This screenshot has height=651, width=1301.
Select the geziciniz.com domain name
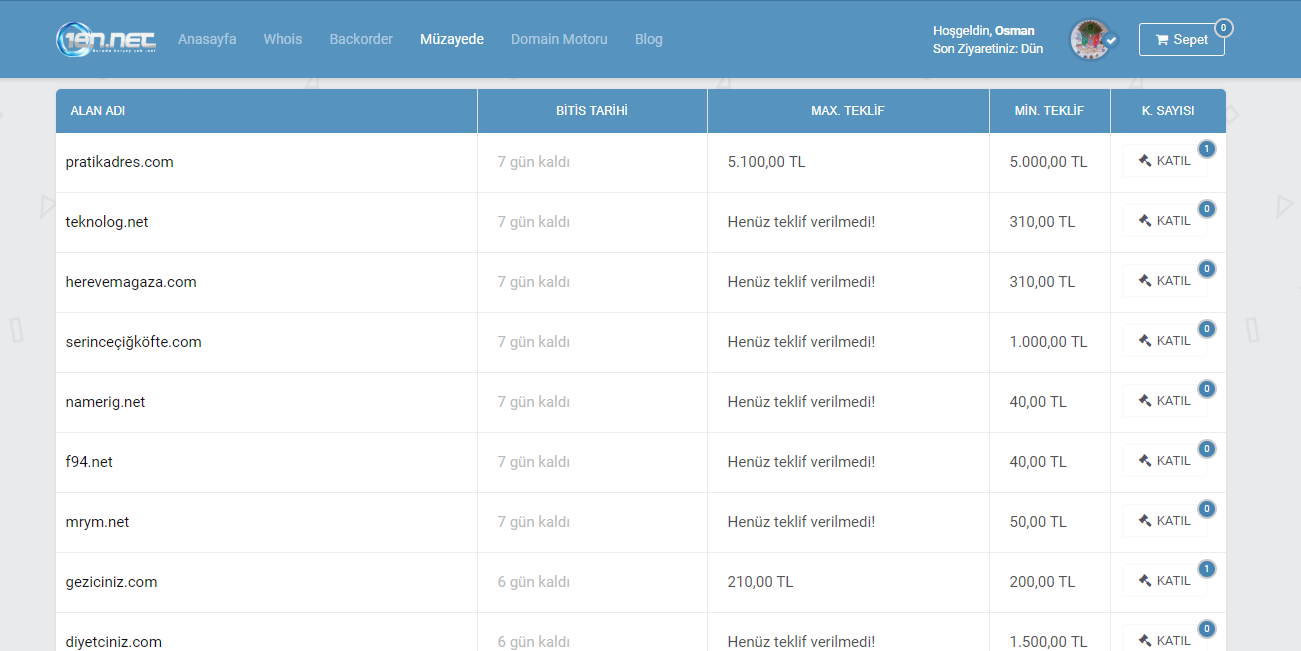pos(112,582)
